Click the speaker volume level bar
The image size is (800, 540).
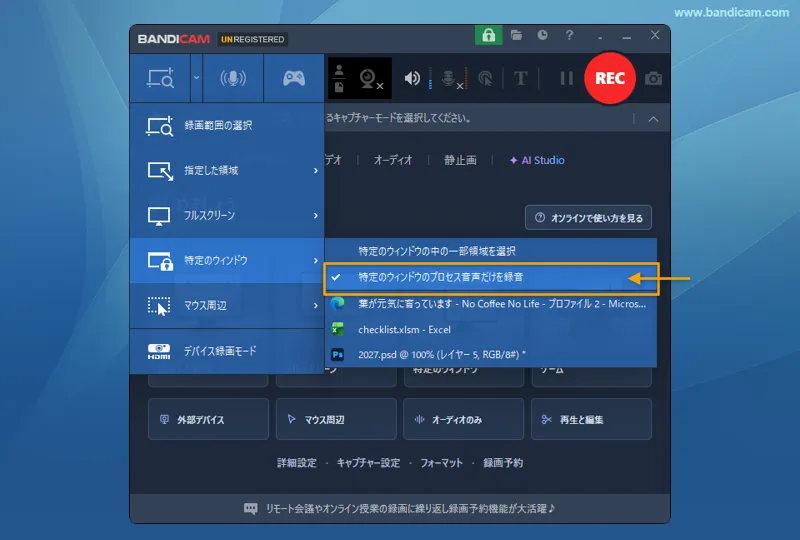[x=430, y=79]
